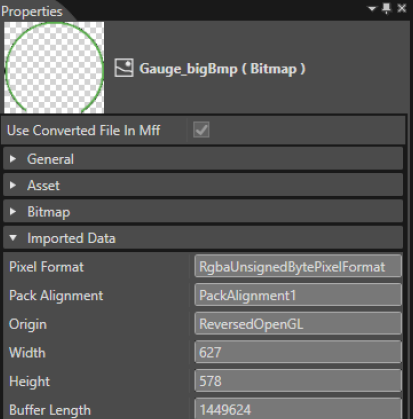This screenshot has height=419, width=413.
Task: Close the Properties panel
Action: tap(402, 8)
